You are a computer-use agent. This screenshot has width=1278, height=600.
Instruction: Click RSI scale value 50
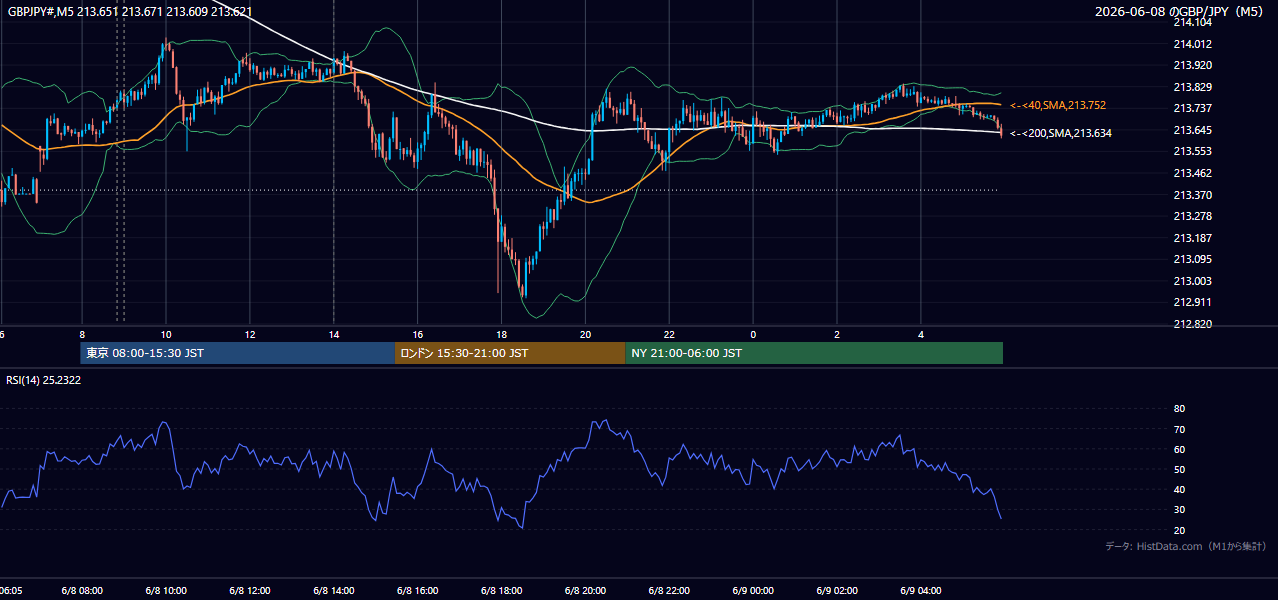[x=1179, y=470]
